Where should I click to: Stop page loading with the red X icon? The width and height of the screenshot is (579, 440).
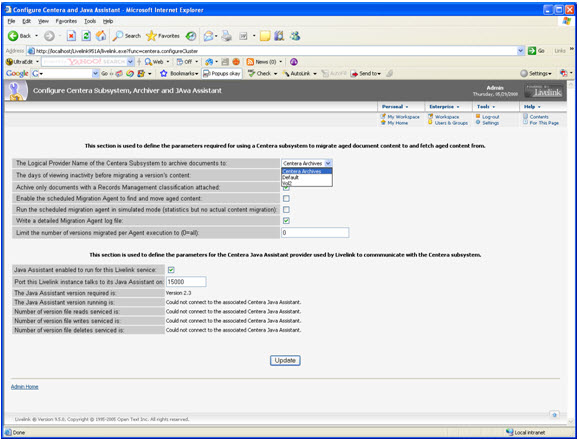coord(71,36)
